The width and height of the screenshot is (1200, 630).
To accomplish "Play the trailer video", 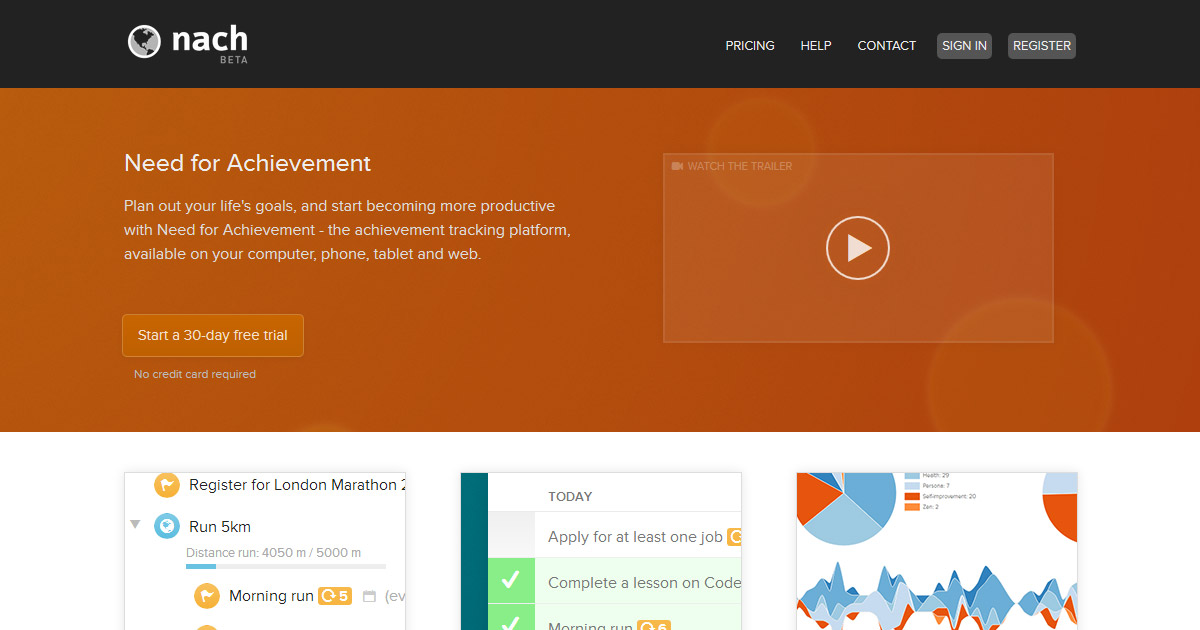I will pyautogui.click(x=857, y=248).
